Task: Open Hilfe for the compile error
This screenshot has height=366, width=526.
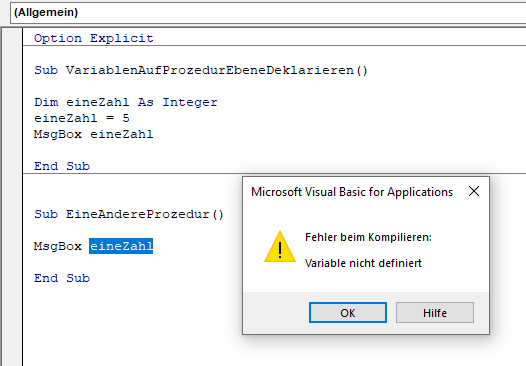Action: coord(435,313)
